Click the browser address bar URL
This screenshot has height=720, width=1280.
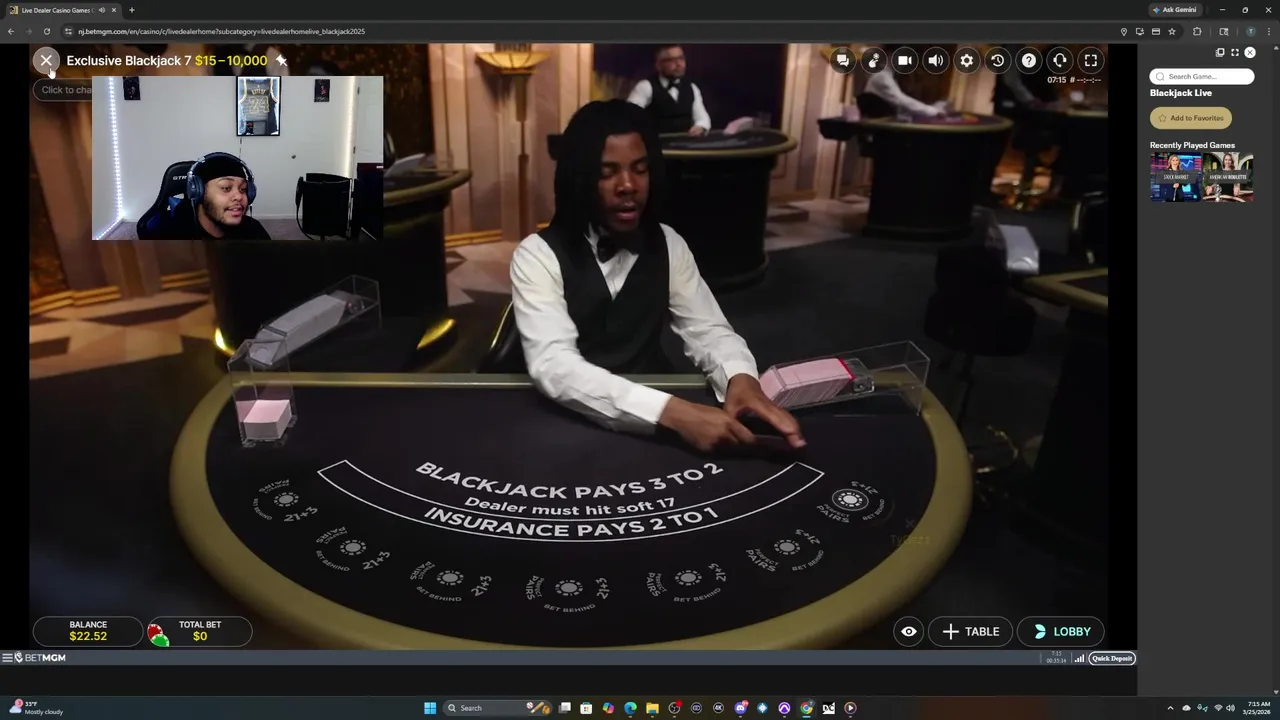tap(222, 31)
